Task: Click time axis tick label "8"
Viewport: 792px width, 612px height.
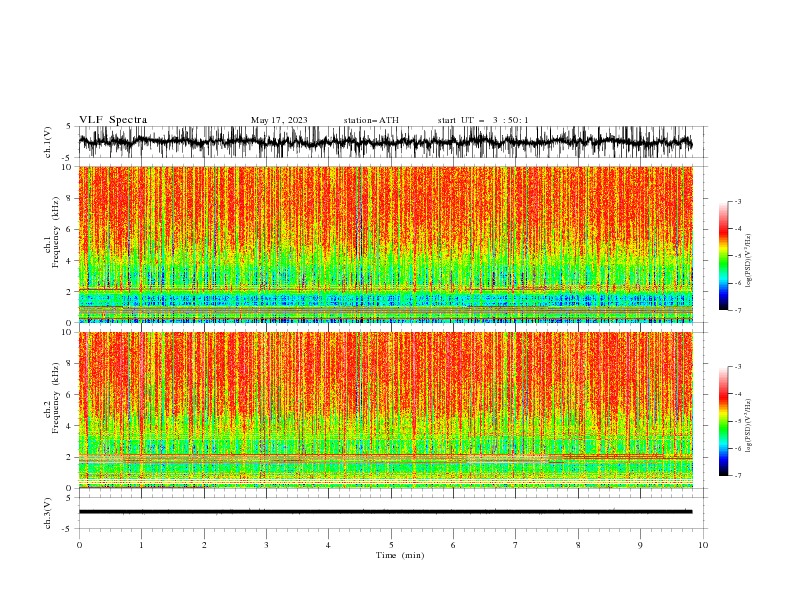Action: [578, 545]
